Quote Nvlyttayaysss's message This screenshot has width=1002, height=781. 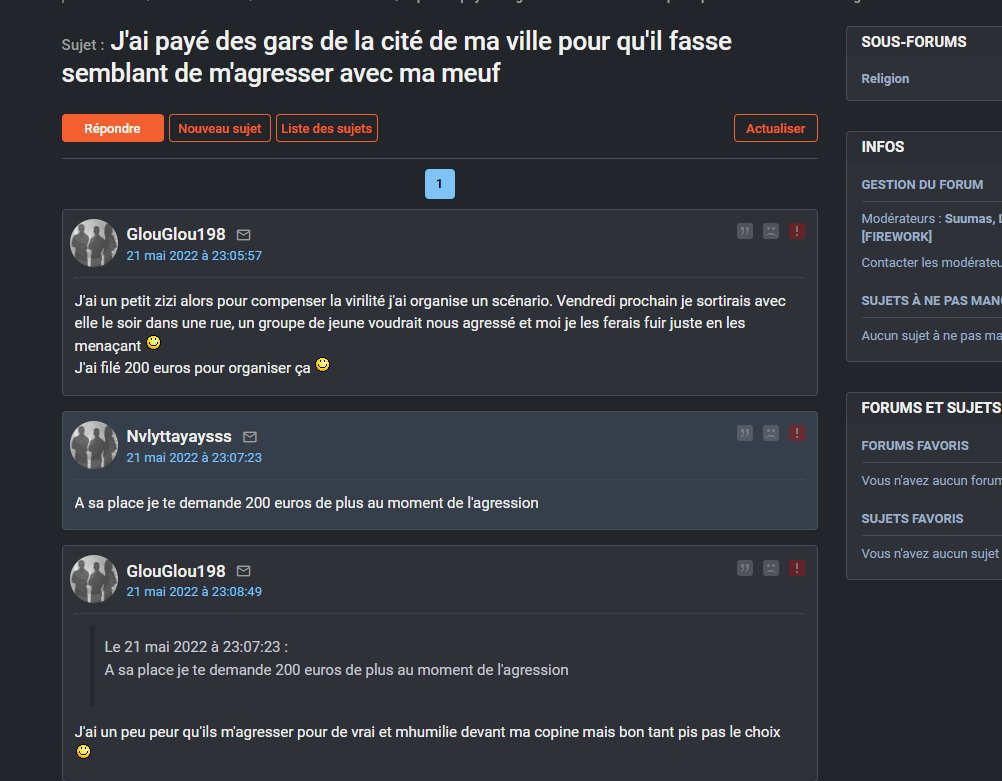pos(744,433)
